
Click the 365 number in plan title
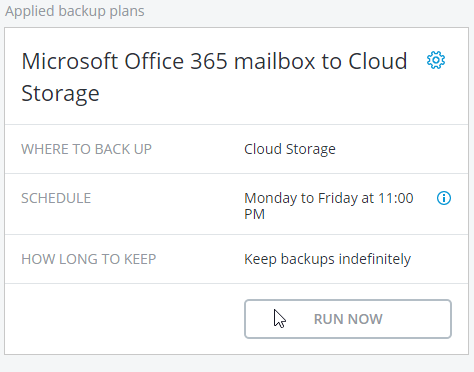(x=209, y=61)
